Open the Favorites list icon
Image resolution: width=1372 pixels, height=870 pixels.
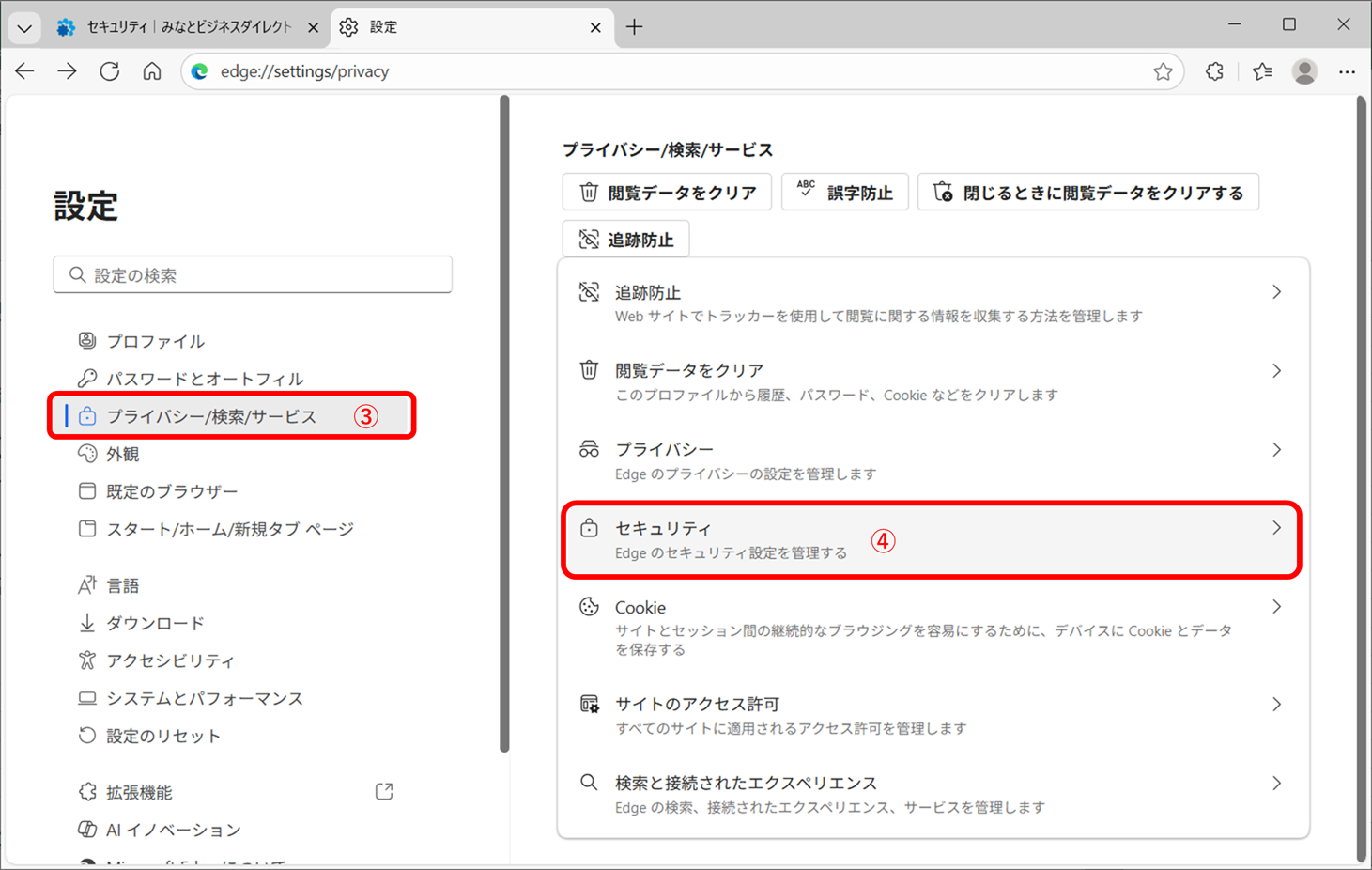pos(1262,71)
